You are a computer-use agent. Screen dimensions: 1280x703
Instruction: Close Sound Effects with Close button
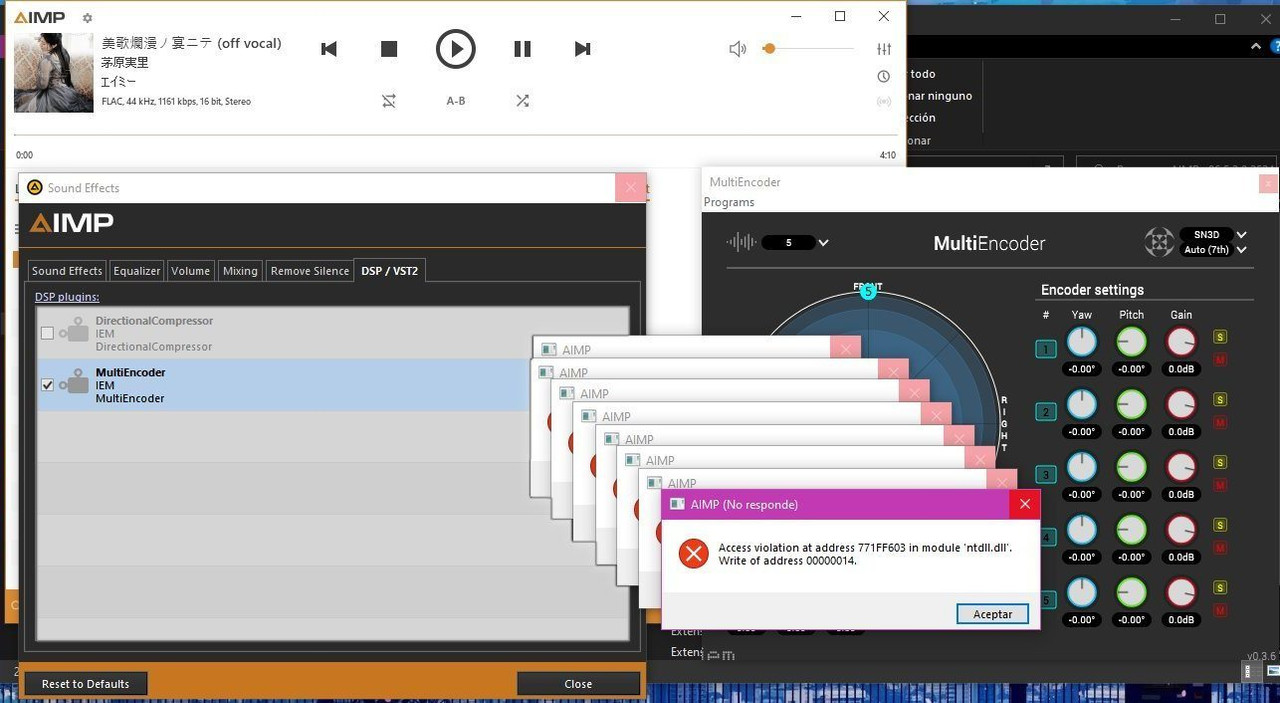[x=578, y=684]
